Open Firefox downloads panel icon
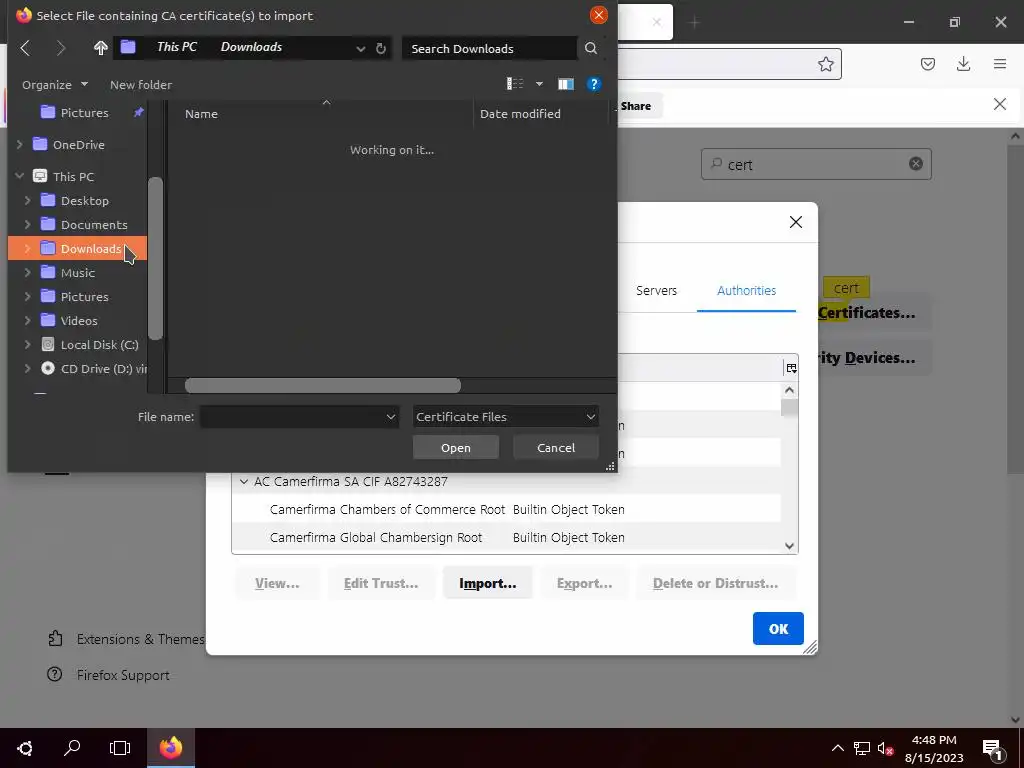The image size is (1024, 768). coord(963,63)
